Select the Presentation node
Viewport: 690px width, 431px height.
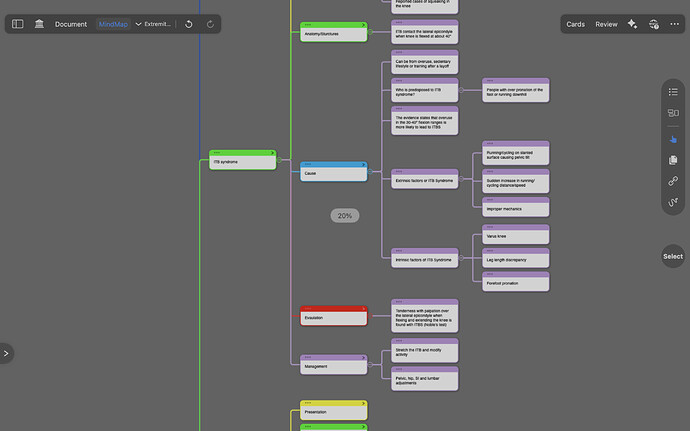pos(334,410)
